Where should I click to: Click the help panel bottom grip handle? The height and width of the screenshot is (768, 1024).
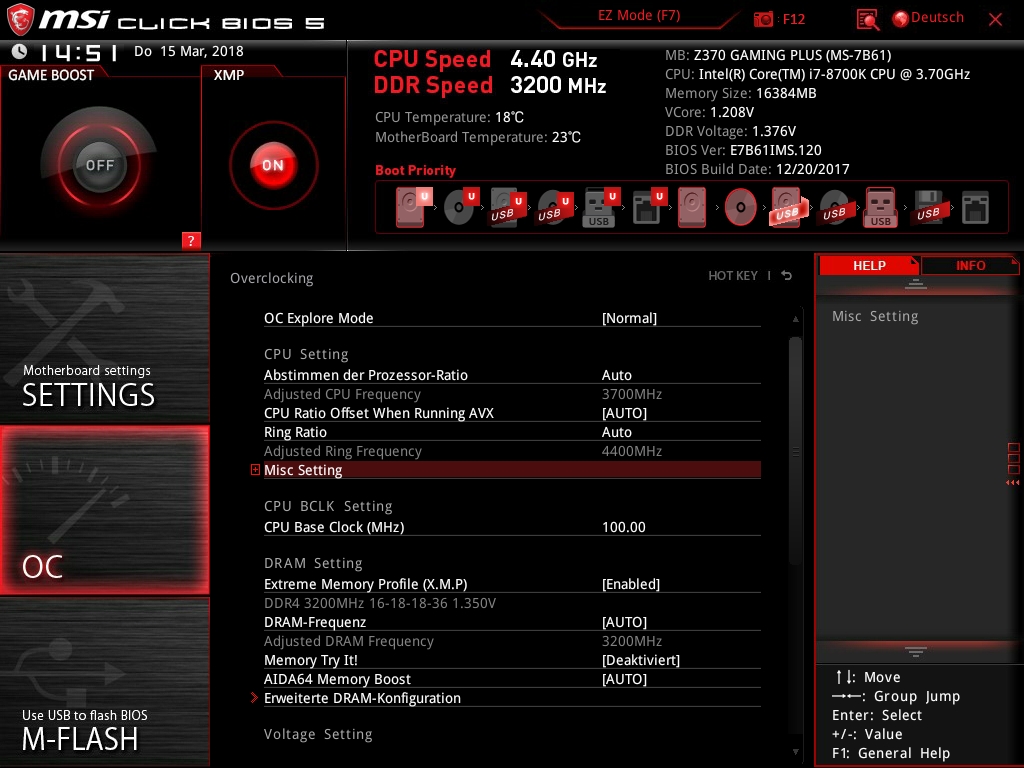916,652
